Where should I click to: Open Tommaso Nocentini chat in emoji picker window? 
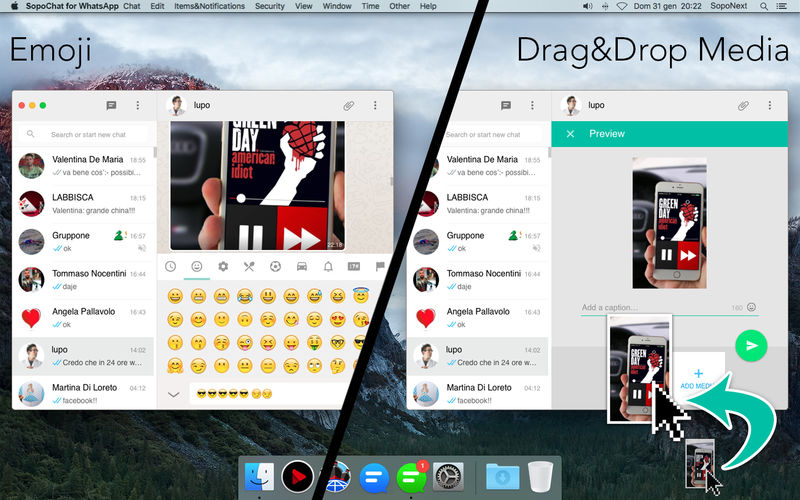click(83, 280)
